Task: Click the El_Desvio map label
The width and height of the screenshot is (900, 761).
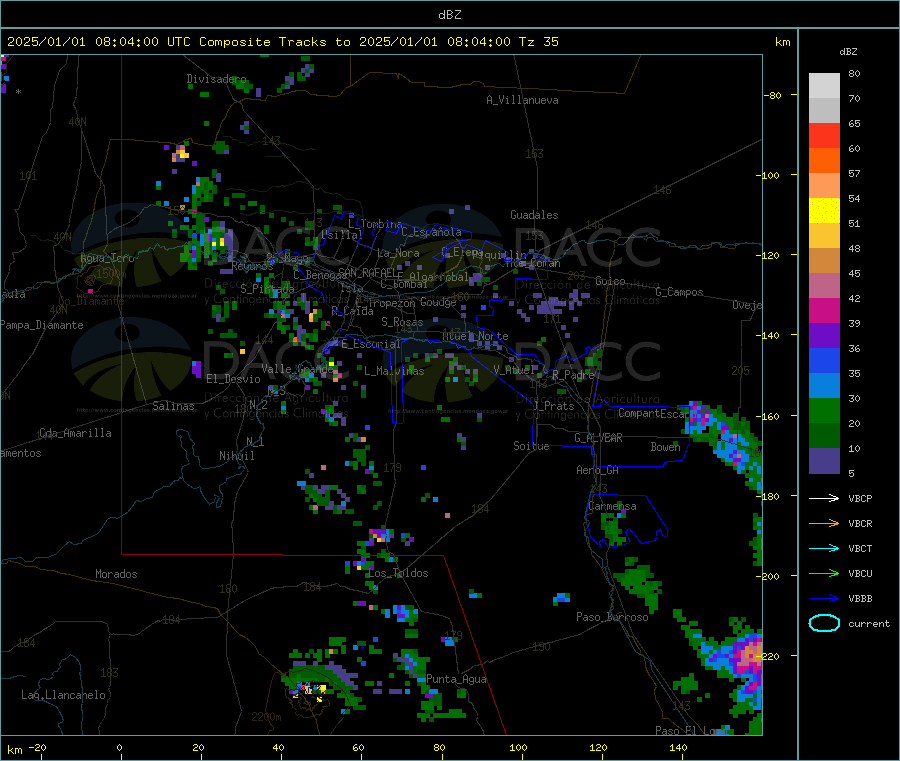Action: click(x=233, y=379)
